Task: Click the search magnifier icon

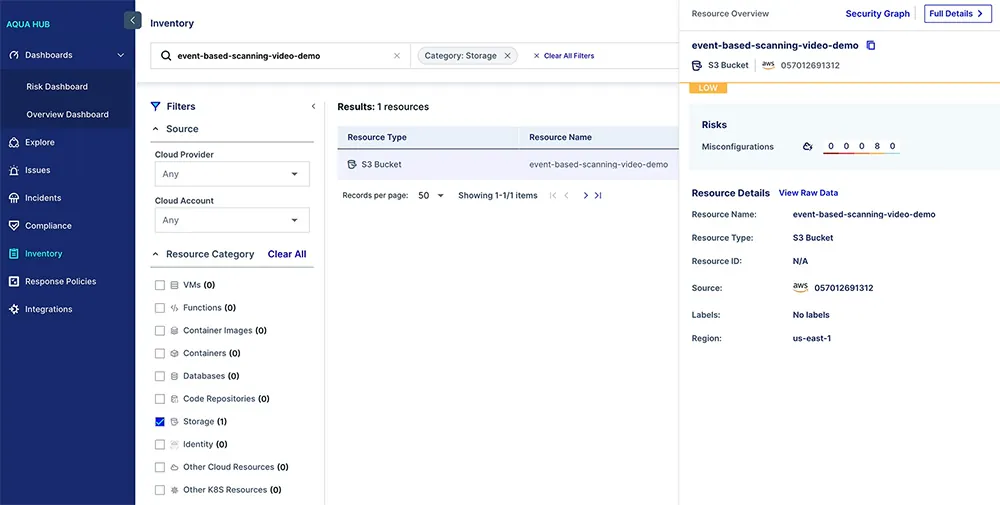Action: click(x=166, y=55)
